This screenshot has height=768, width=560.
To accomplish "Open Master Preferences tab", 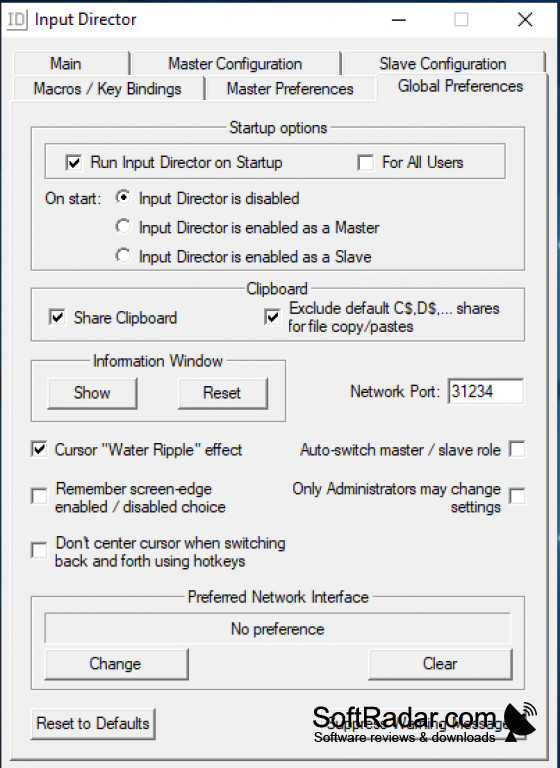I will 291,89.
